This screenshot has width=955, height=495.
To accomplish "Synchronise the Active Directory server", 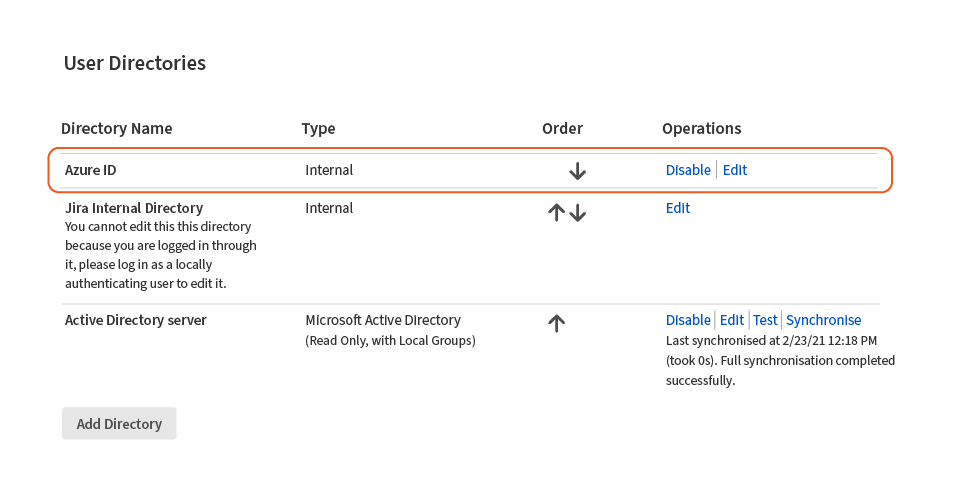I will coord(823,320).
